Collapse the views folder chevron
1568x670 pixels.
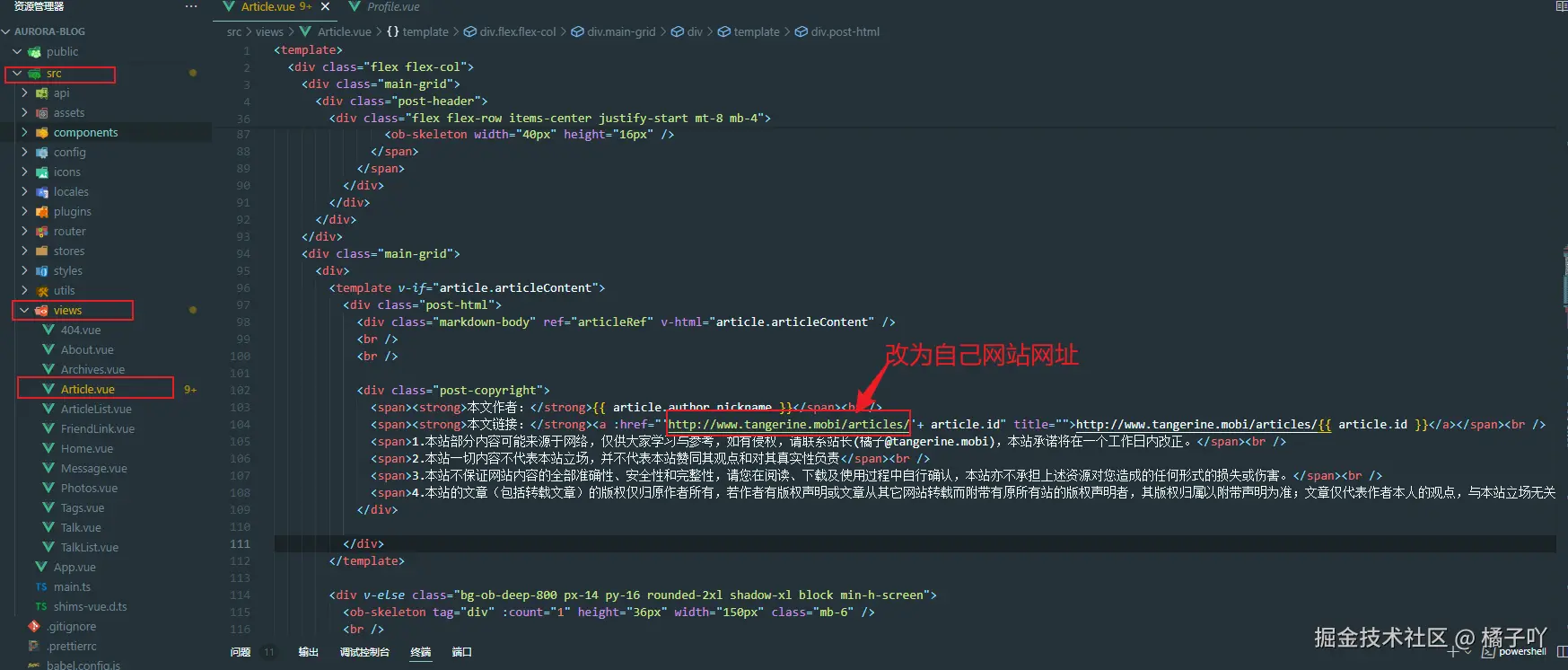(24, 310)
